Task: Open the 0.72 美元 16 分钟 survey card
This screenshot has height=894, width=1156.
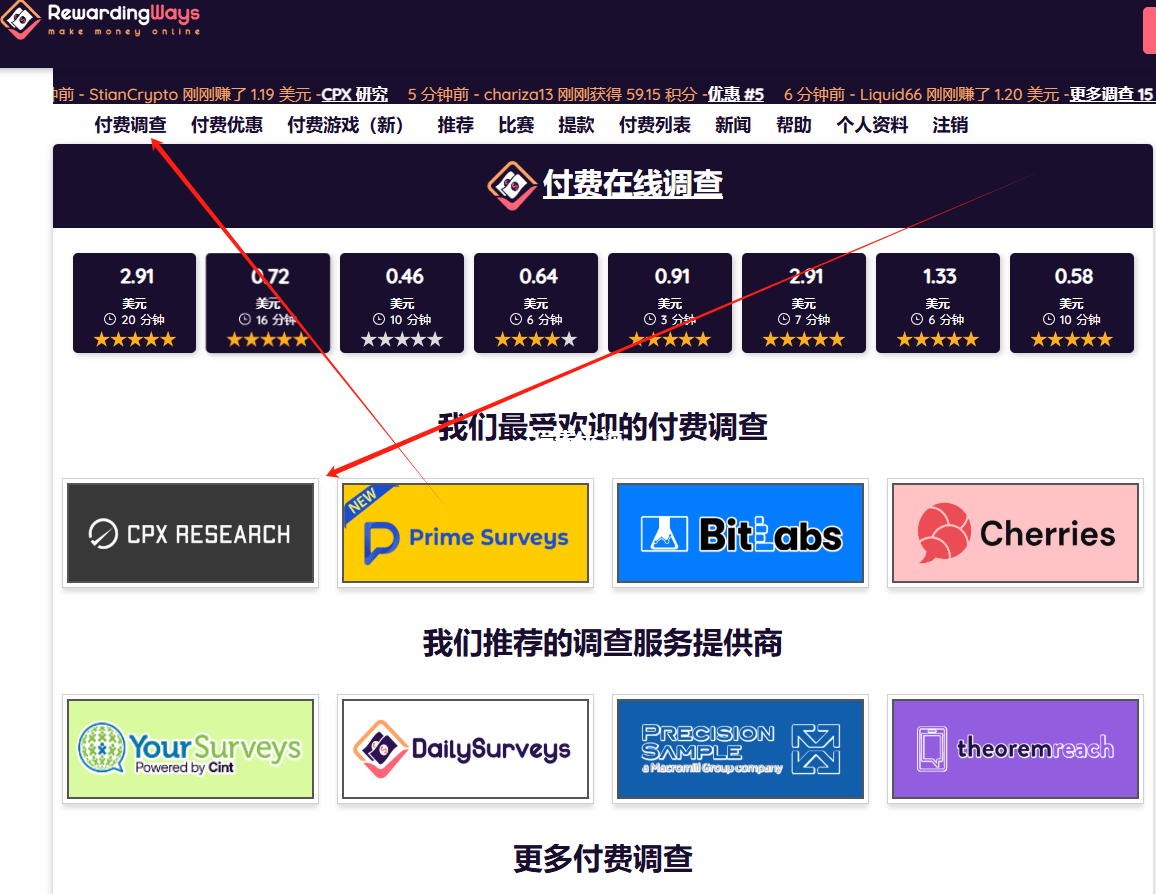Action: click(x=268, y=303)
